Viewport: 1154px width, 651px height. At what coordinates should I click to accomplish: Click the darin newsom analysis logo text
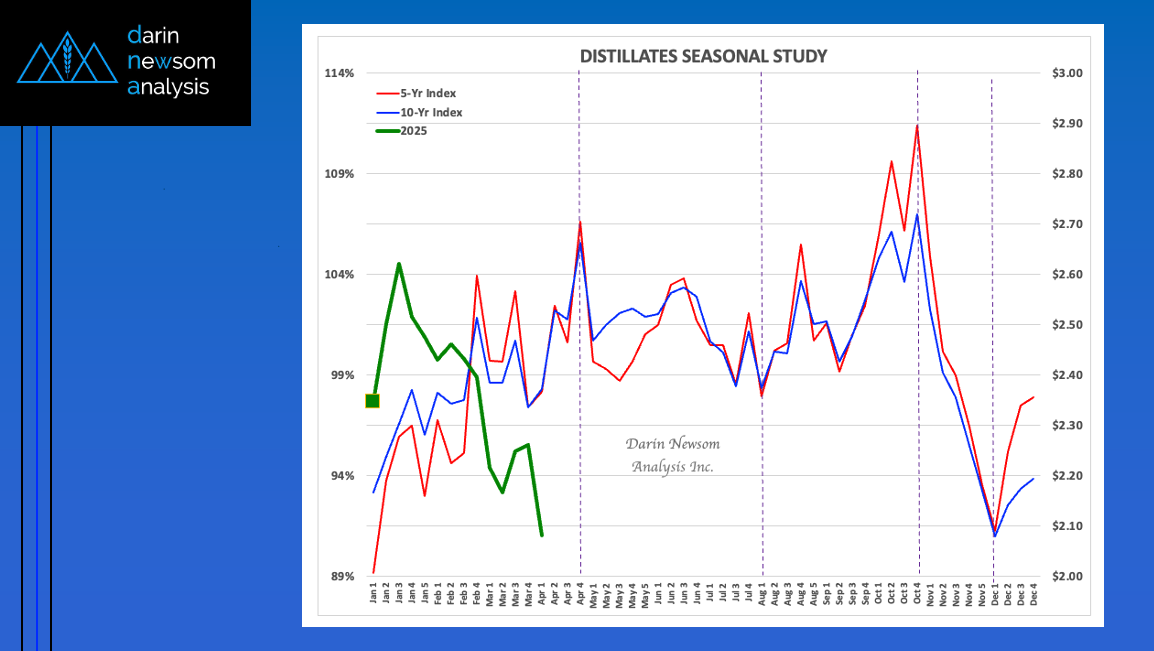click(171, 61)
